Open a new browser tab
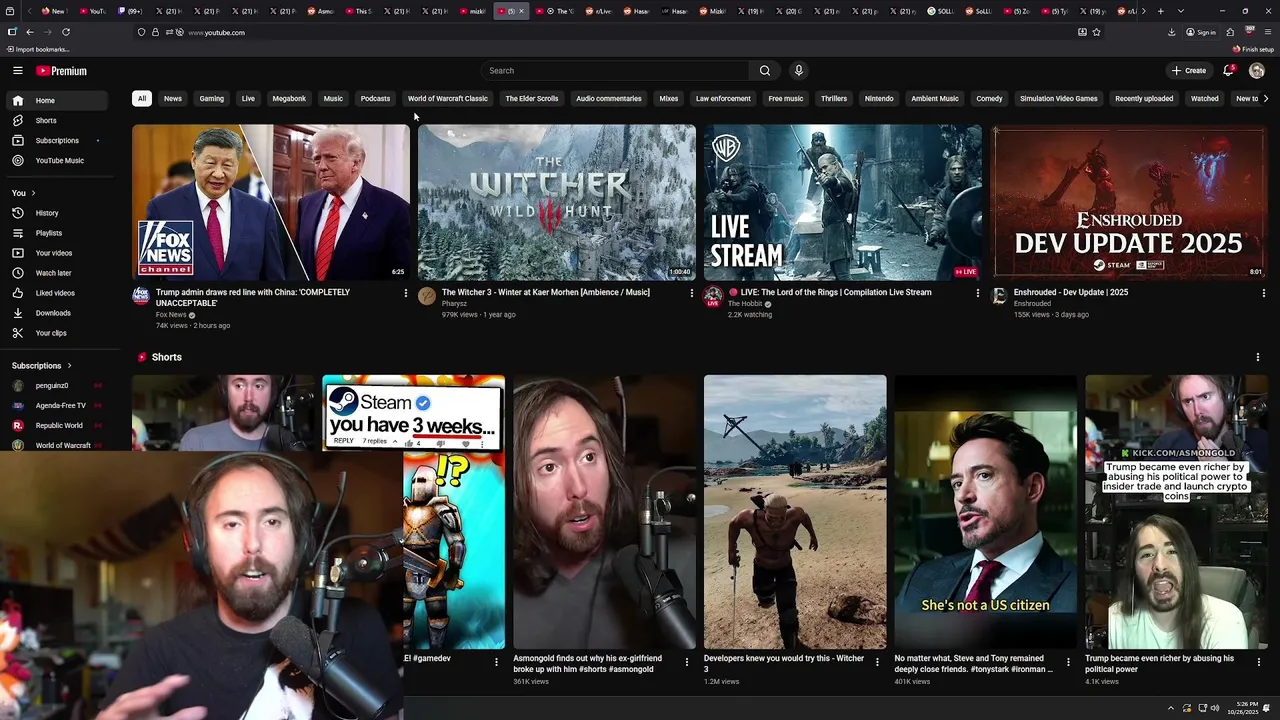Screen dimensions: 1280x720 coord(1160,11)
